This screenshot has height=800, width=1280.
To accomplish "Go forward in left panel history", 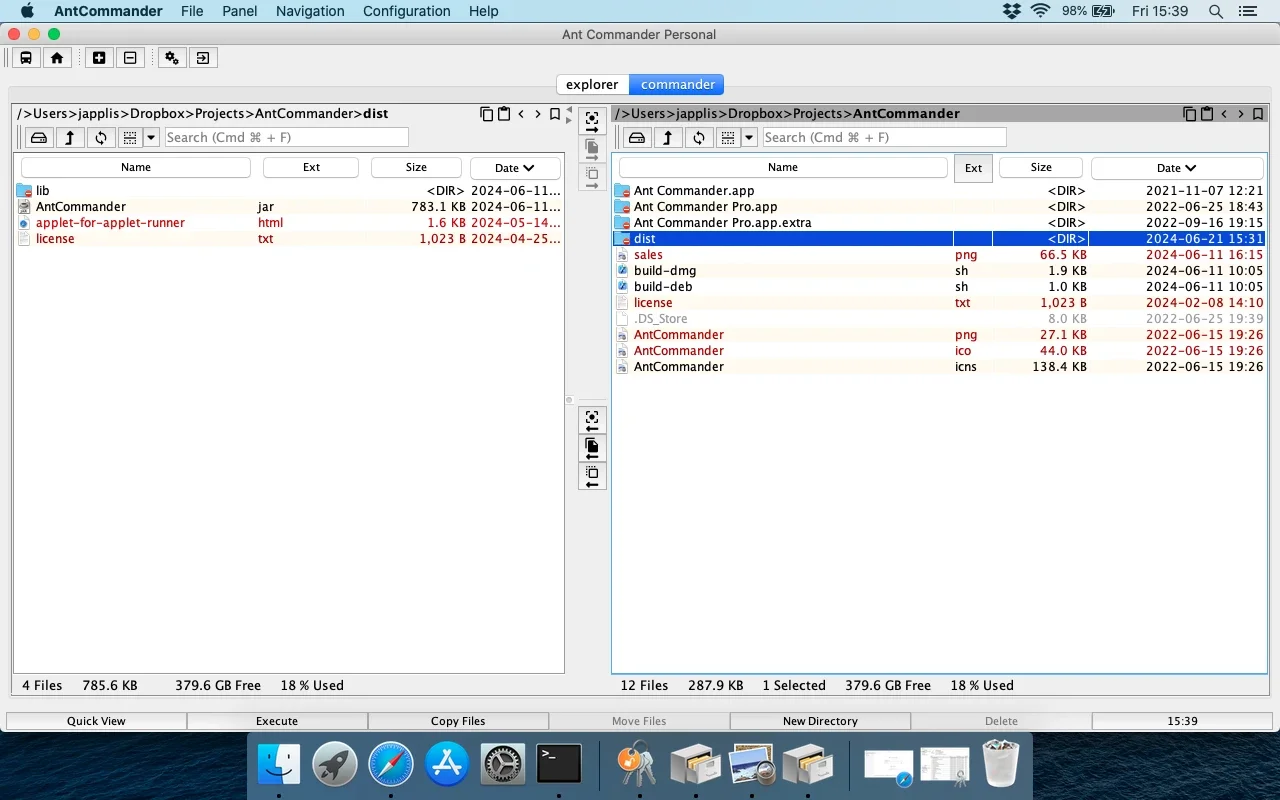I will coord(538,114).
